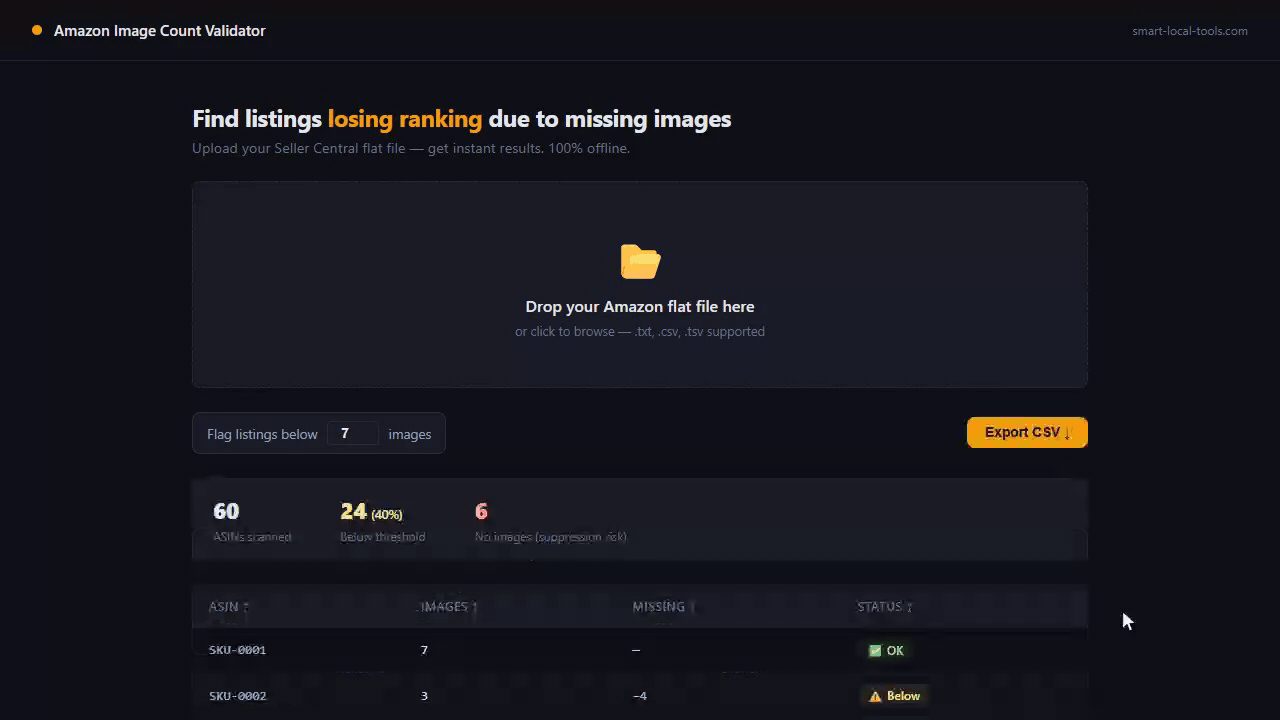1280x720 pixels.
Task: Click the green OK check icon for SKU-0001
Action: point(875,651)
